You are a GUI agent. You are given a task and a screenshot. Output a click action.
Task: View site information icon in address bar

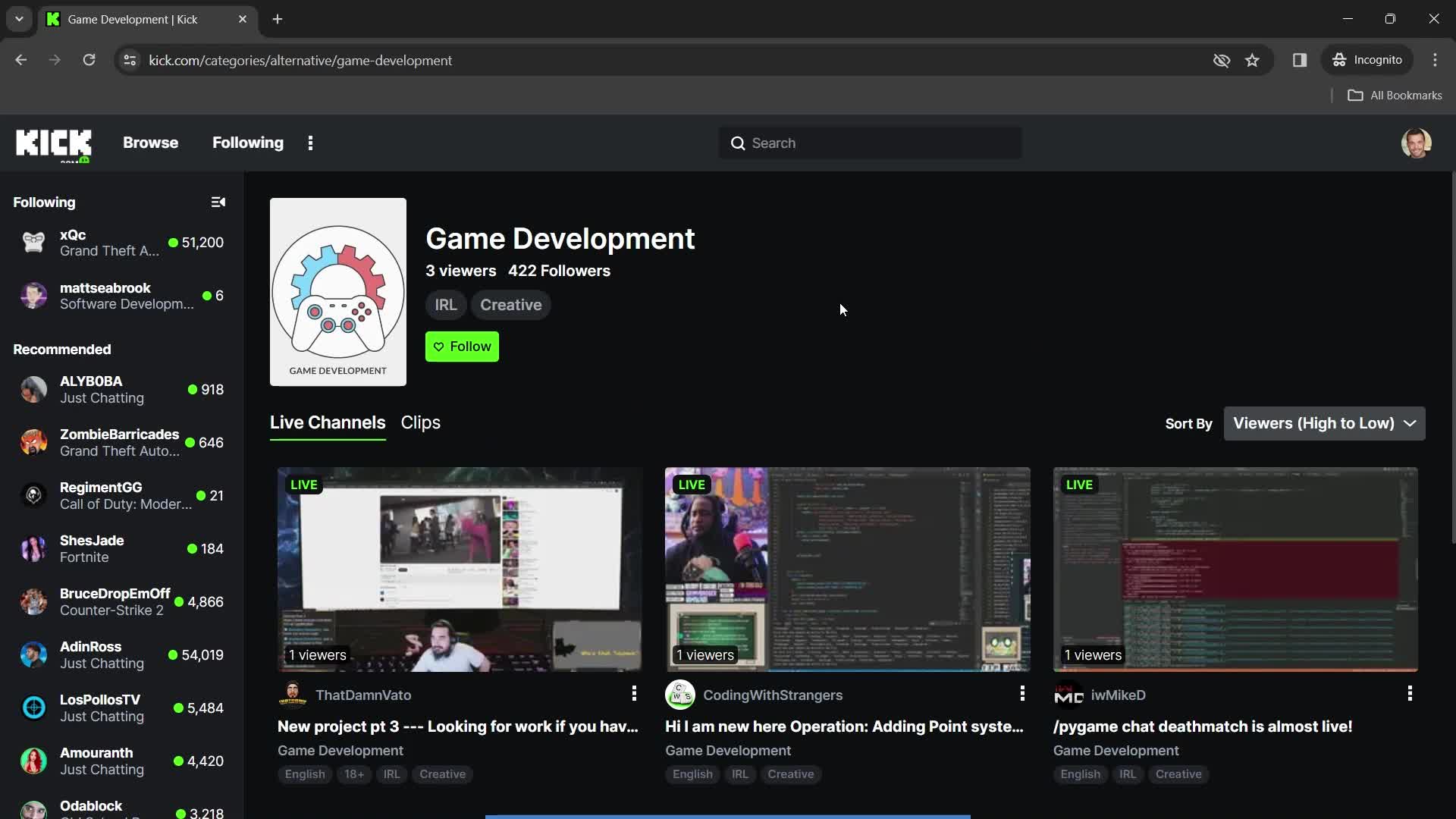pos(130,61)
